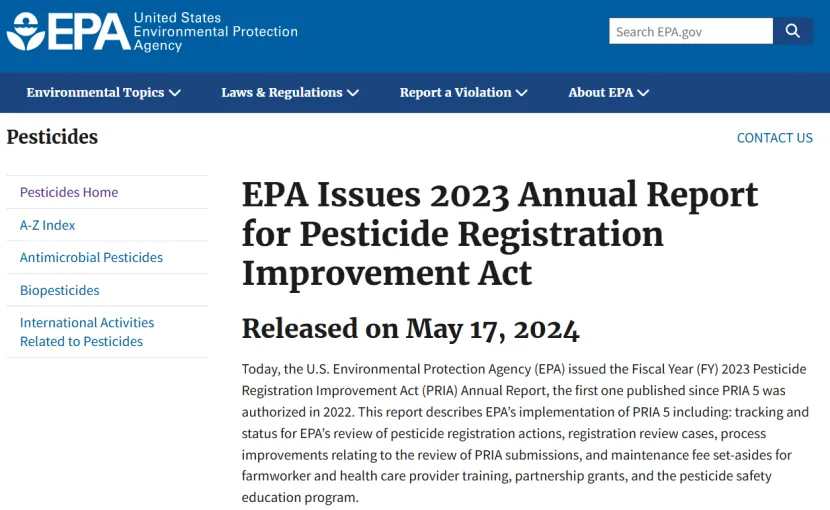
Task: Open the Environmental Topics menu
Action: [x=95, y=93]
